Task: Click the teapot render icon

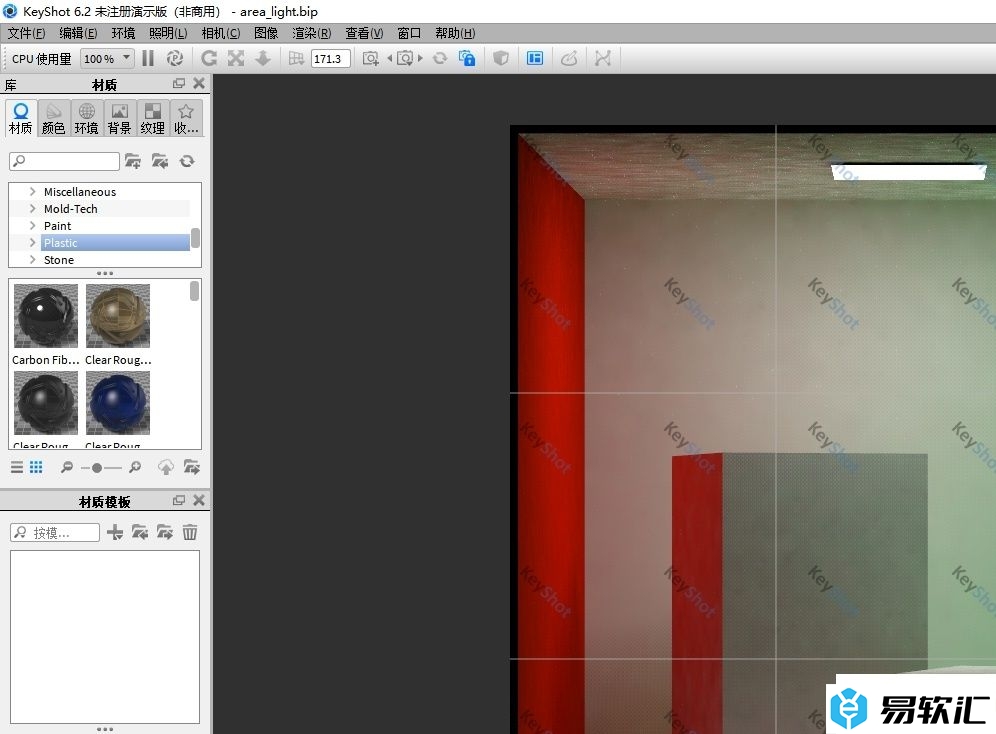Action: pos(569,58)
